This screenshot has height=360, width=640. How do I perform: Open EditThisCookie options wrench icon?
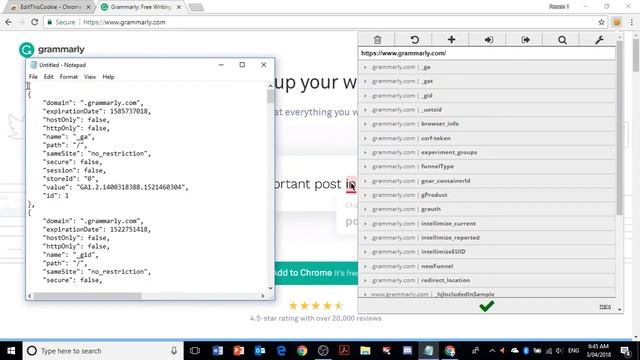(x=599, y=40)
